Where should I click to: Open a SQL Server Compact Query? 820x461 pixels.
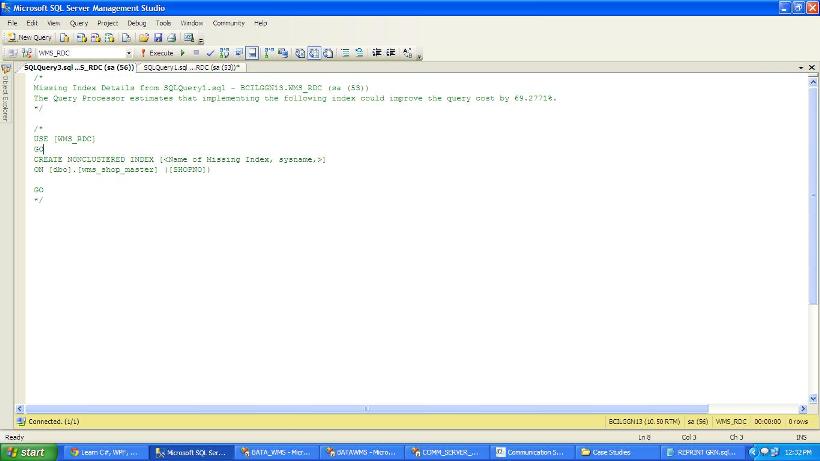click(126, 38)
